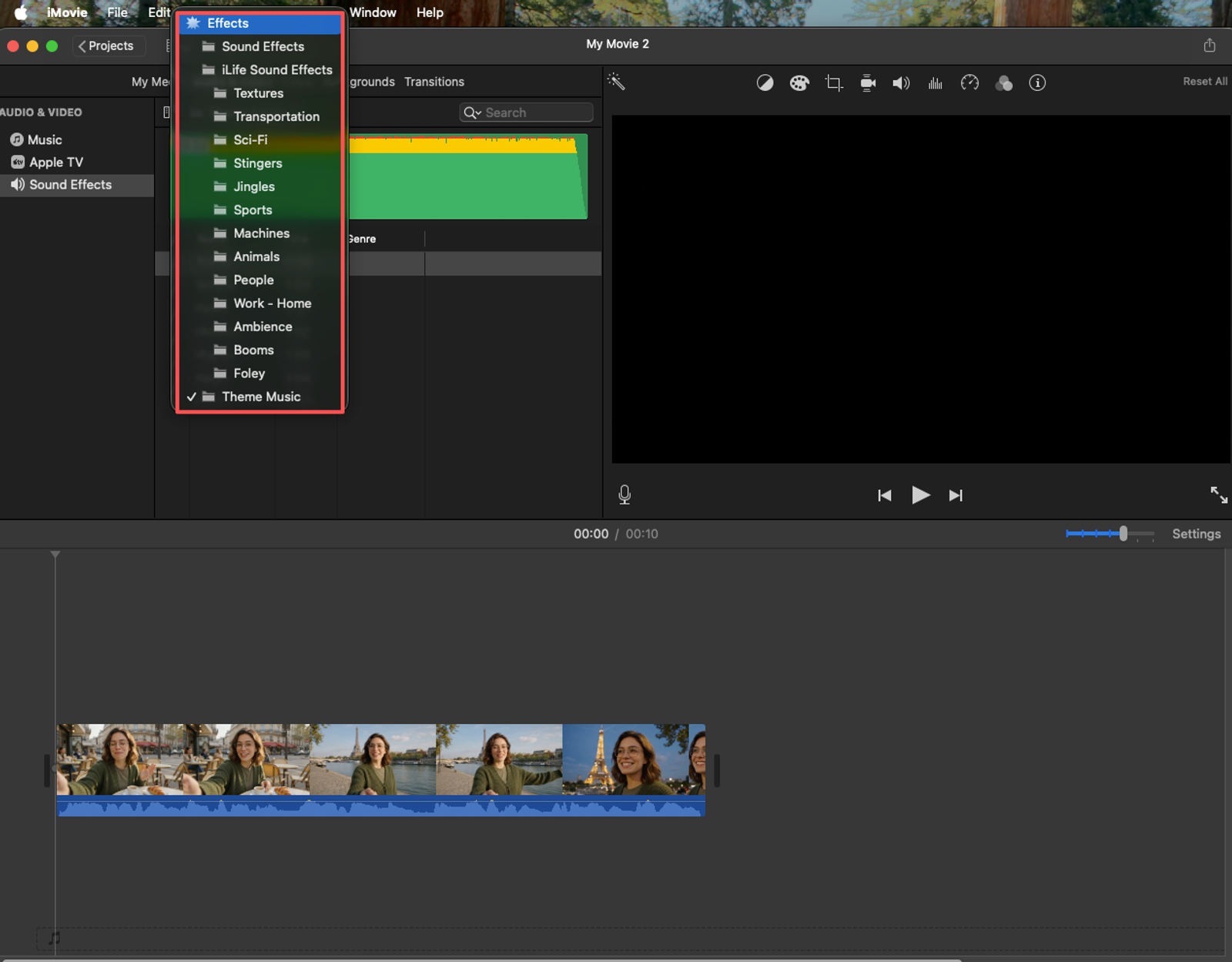Image resolution: width=1232 pixels, height=962 pixels.
Task: Open cropping tool
Action: [833, 82]
